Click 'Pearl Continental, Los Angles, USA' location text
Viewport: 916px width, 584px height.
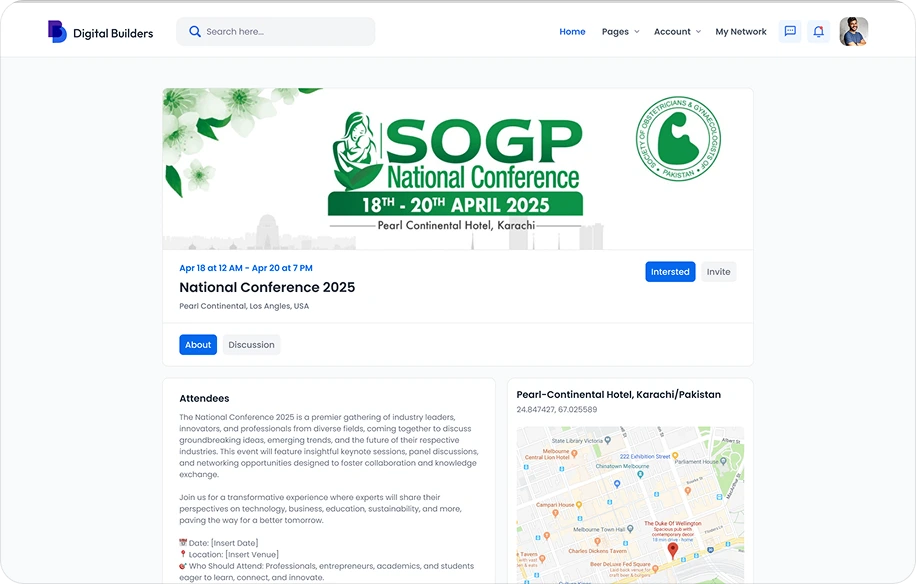point(244,306)
